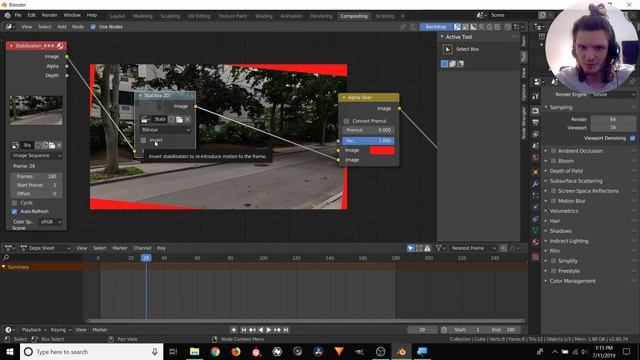Open the Render Engine dropdown
Screen dimensions: 640x360
click(613, 94)
